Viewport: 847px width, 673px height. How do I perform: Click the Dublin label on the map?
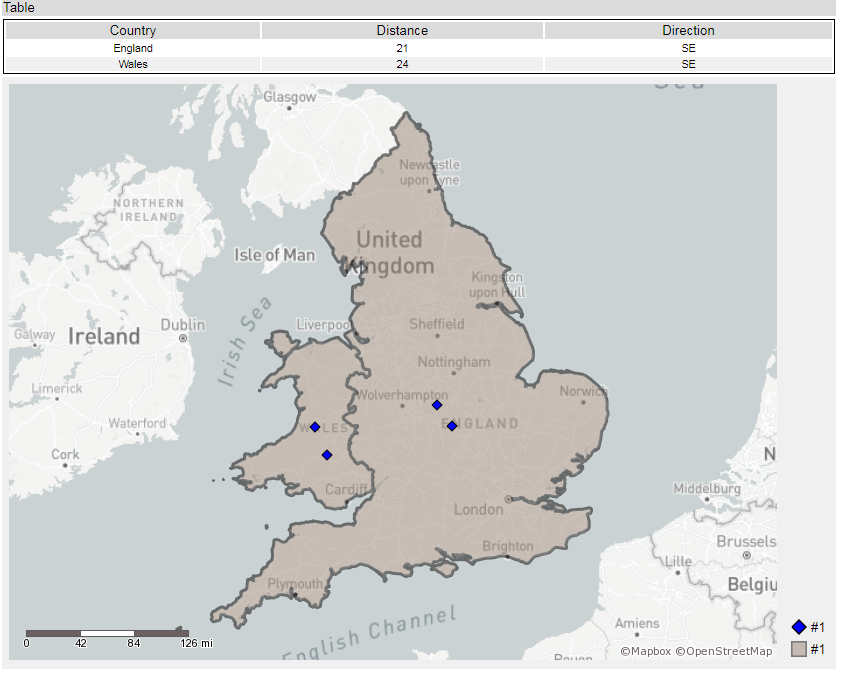tap(183, 325)
